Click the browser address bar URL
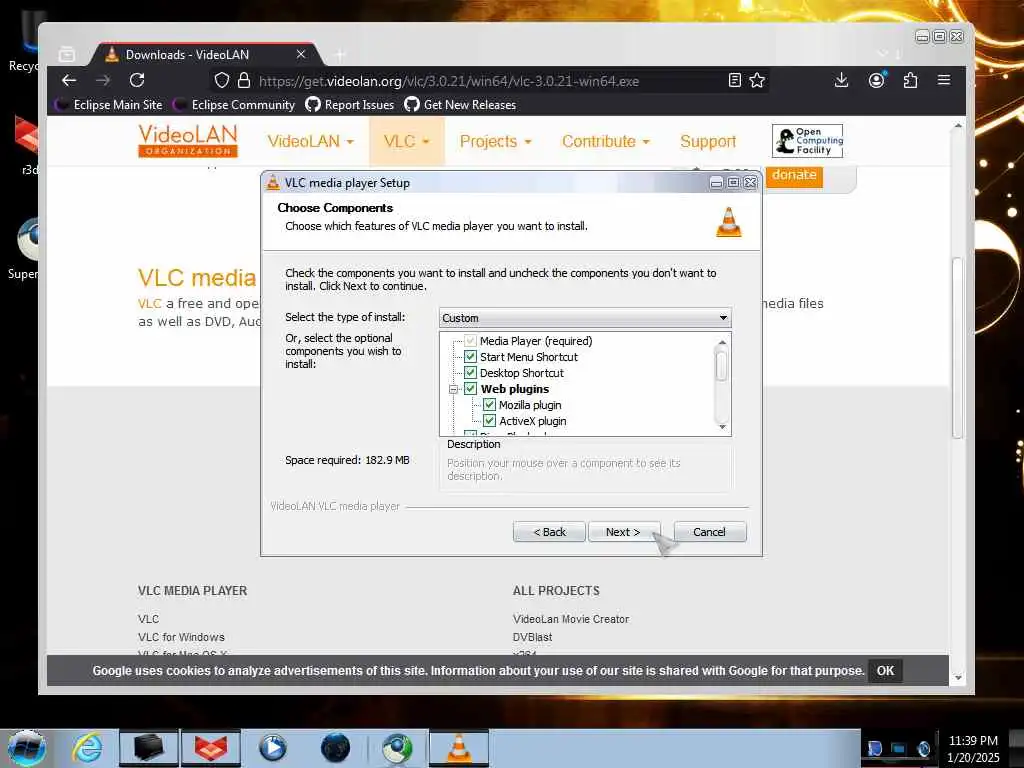 [449, 81]
